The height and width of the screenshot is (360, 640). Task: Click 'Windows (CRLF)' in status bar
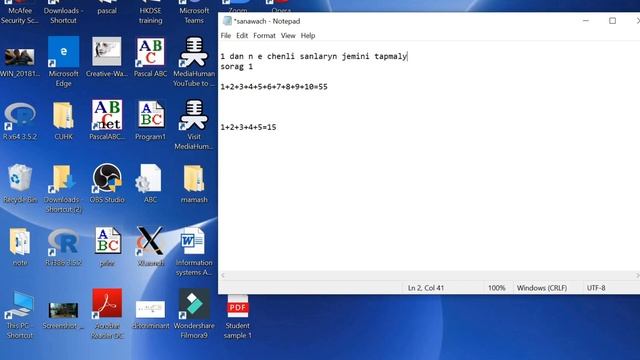[542, 288]
